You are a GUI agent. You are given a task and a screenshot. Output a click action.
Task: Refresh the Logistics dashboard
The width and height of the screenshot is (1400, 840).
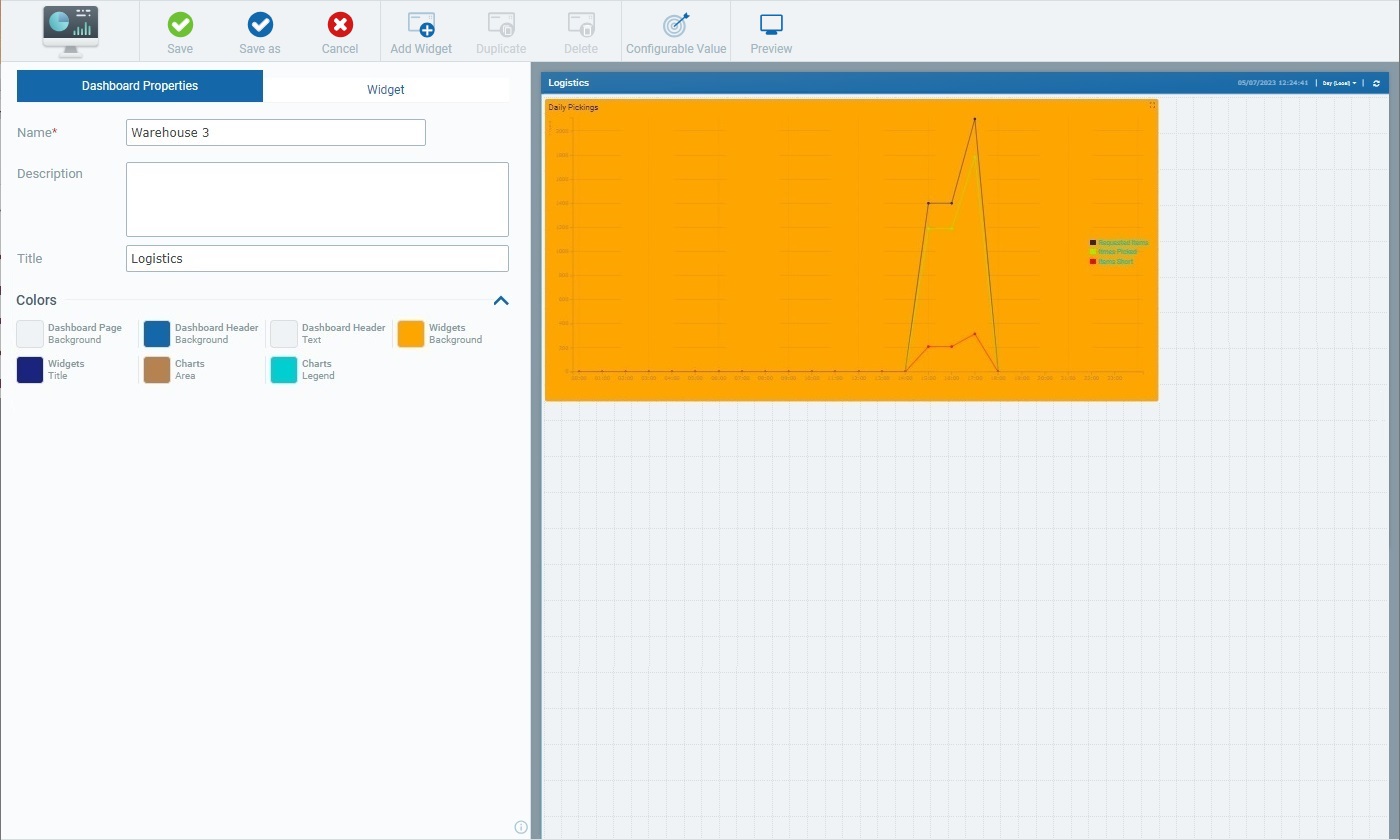1376,83
